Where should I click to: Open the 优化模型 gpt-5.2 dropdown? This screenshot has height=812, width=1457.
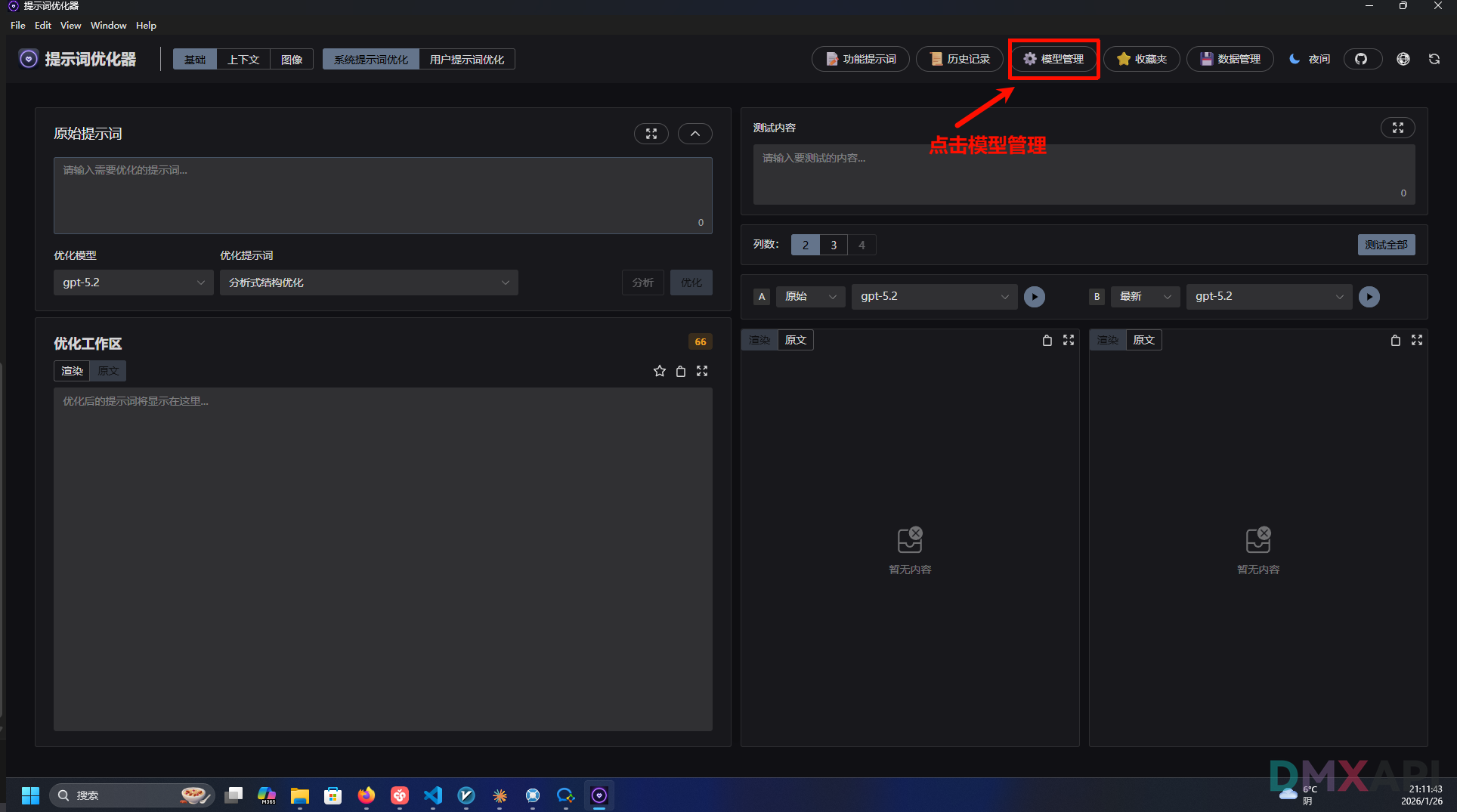[x=133, y=282]
